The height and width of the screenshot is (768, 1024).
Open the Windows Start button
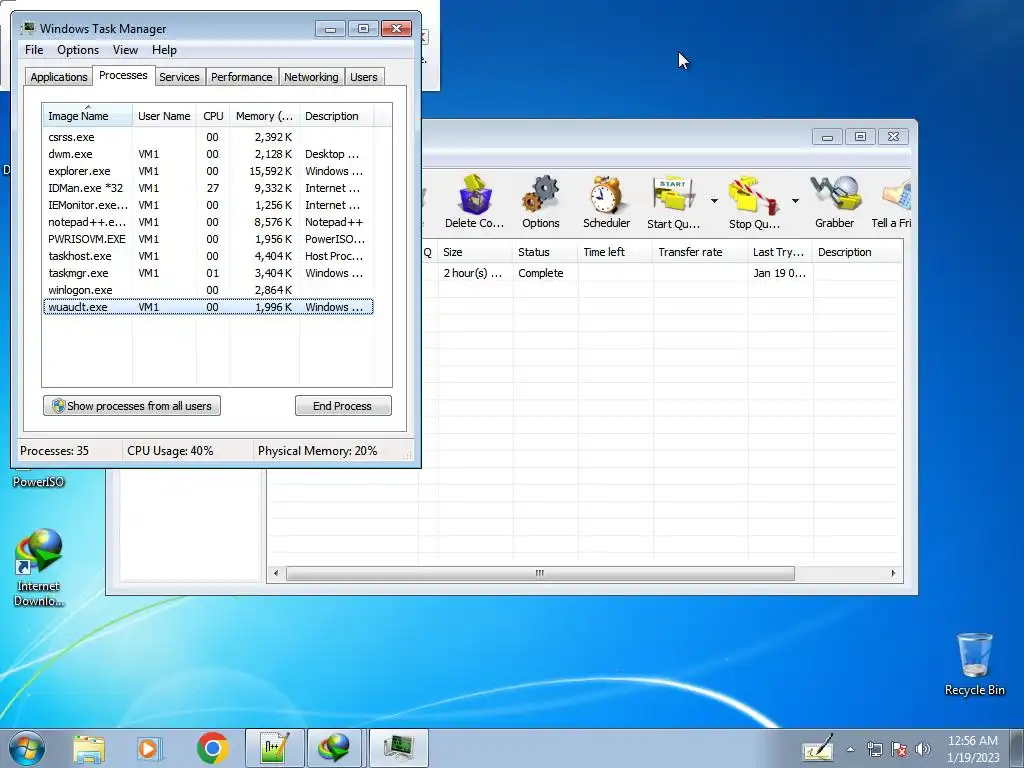[x=27, y=748]
